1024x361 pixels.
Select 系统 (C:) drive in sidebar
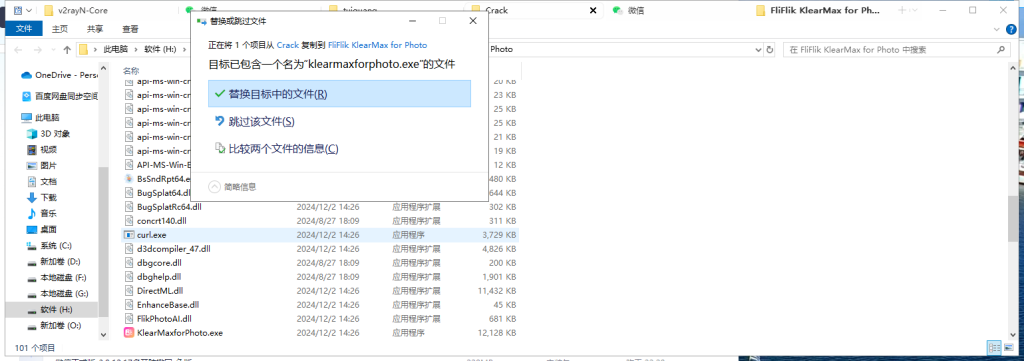point(49,245)
